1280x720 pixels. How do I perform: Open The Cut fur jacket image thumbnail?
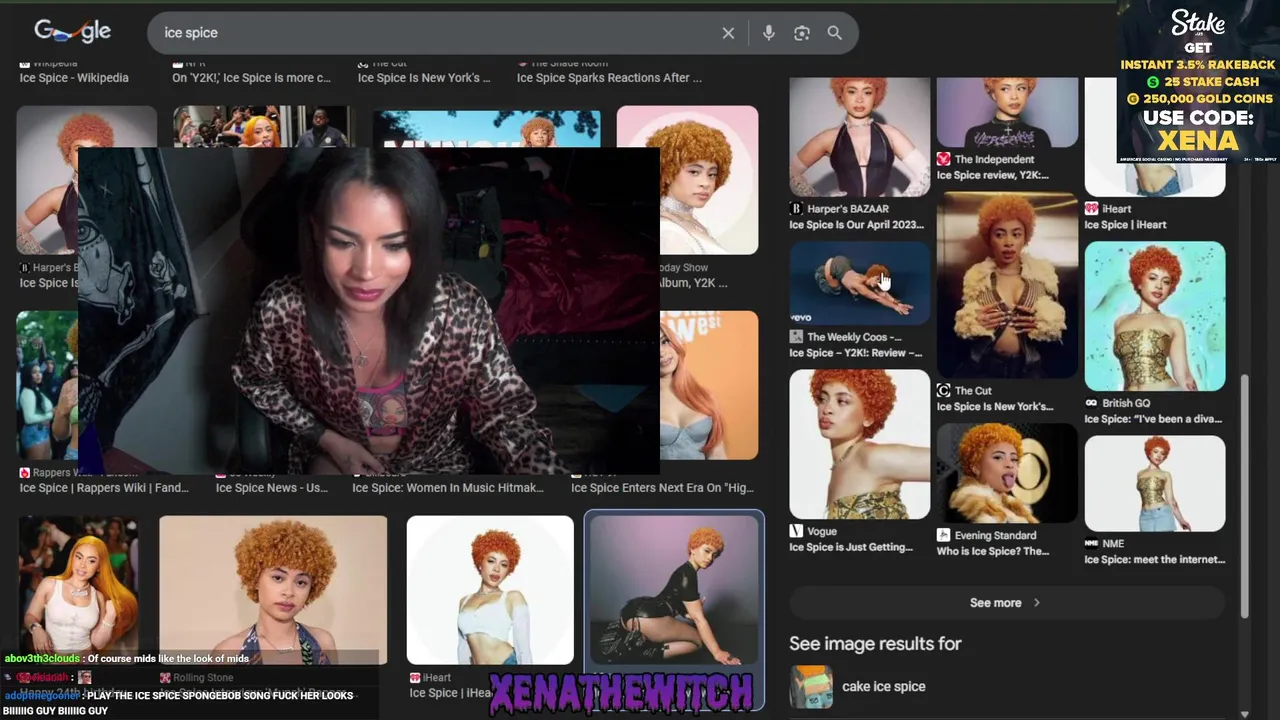click(1007, 285)
